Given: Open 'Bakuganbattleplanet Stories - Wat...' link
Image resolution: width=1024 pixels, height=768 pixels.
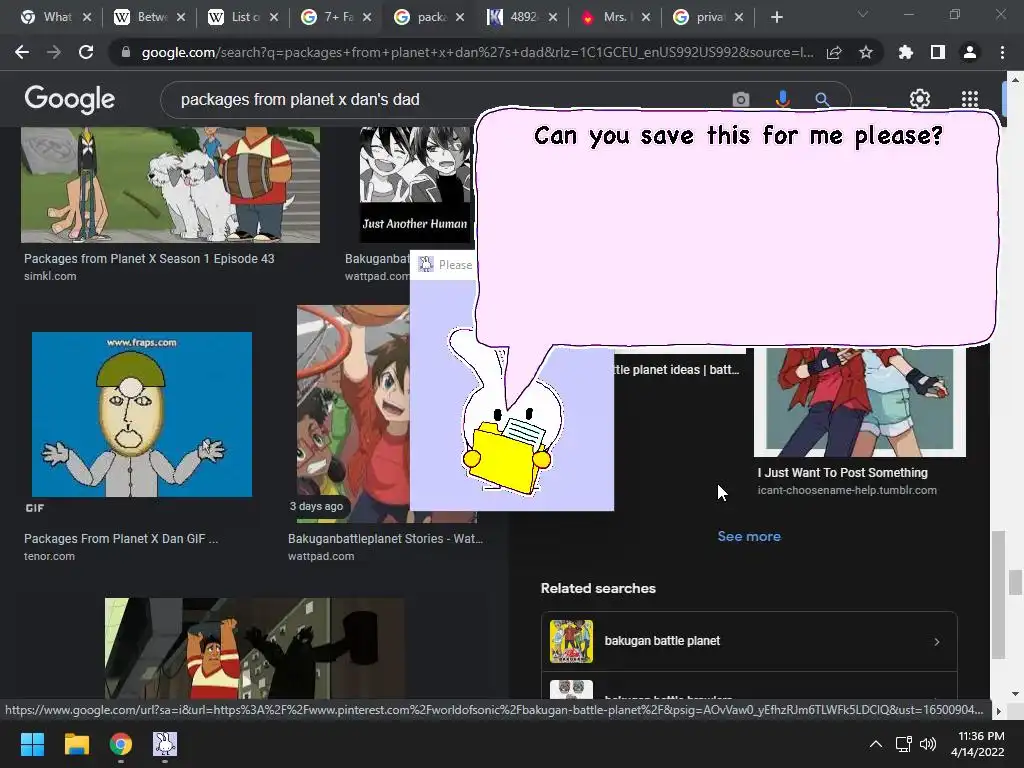Looking at the screenshot, I should [x=385, y=539].
